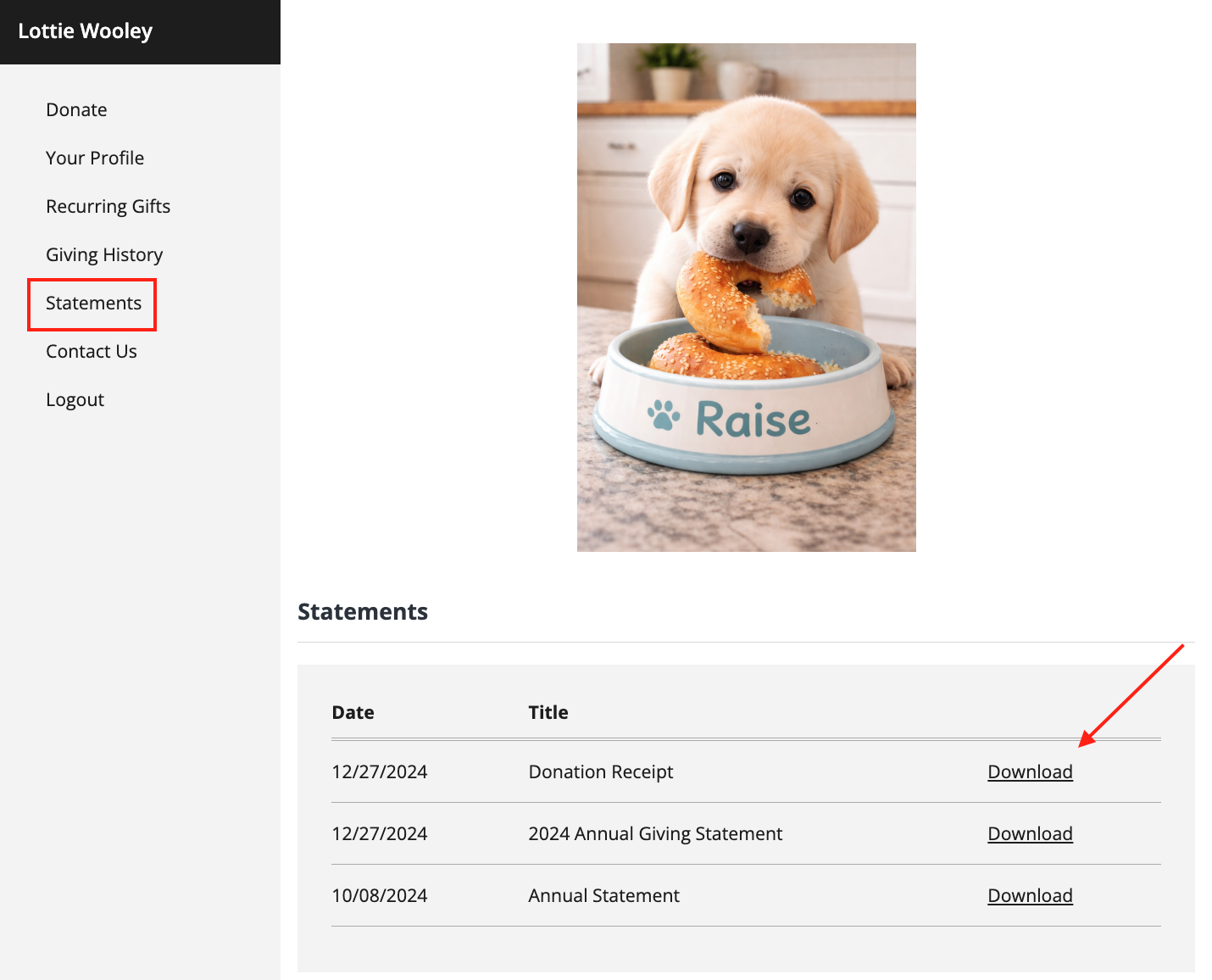
Task: Click the paw print Raise logo on bowl
Action: tap(730, 419)
